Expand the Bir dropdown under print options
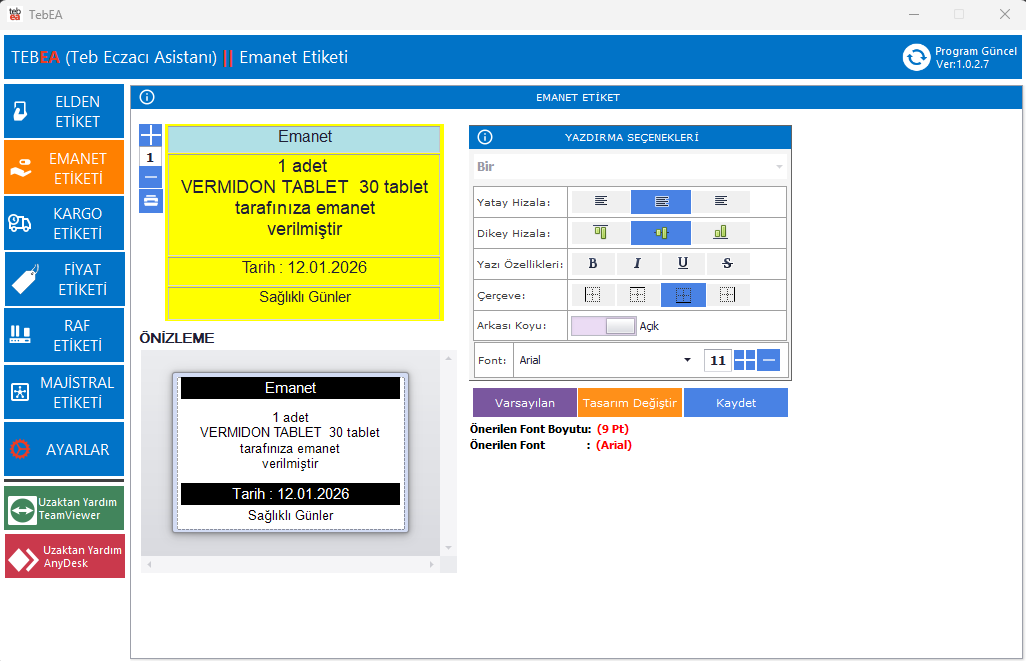Screen dimensions: 1026x661 click(629, 166)
